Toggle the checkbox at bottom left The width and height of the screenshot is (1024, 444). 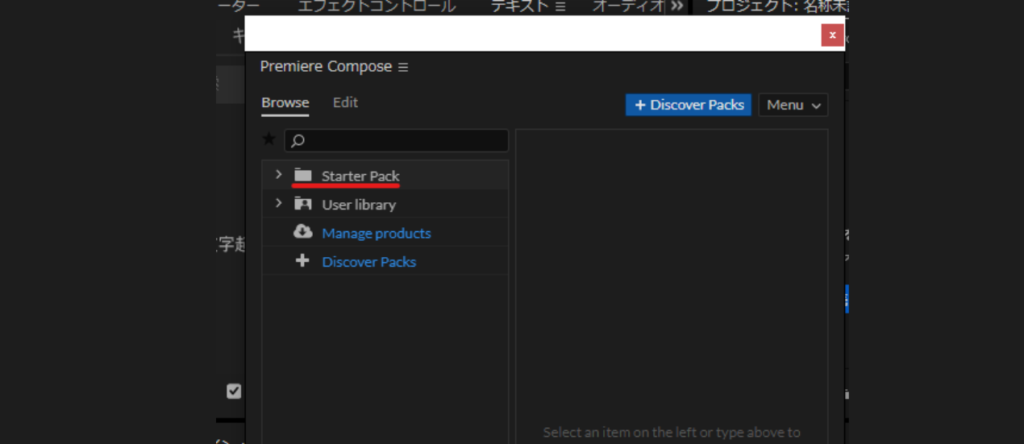click(x=234, y=391)
